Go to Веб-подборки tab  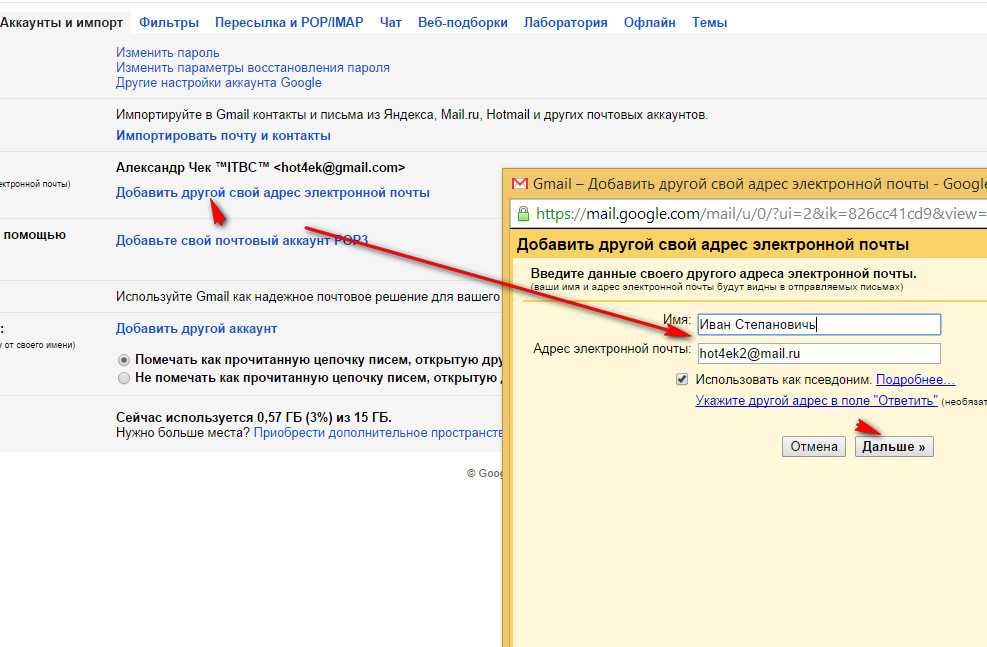(x=463, y=23)
